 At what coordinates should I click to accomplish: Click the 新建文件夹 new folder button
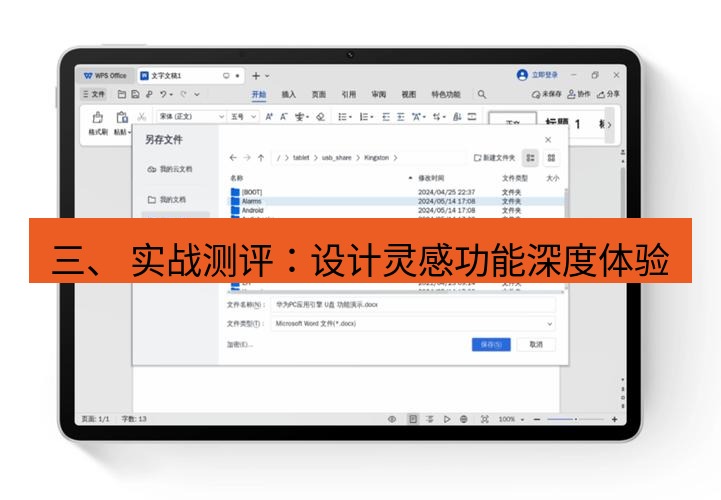pyautogui.click(x=494, y=158)
